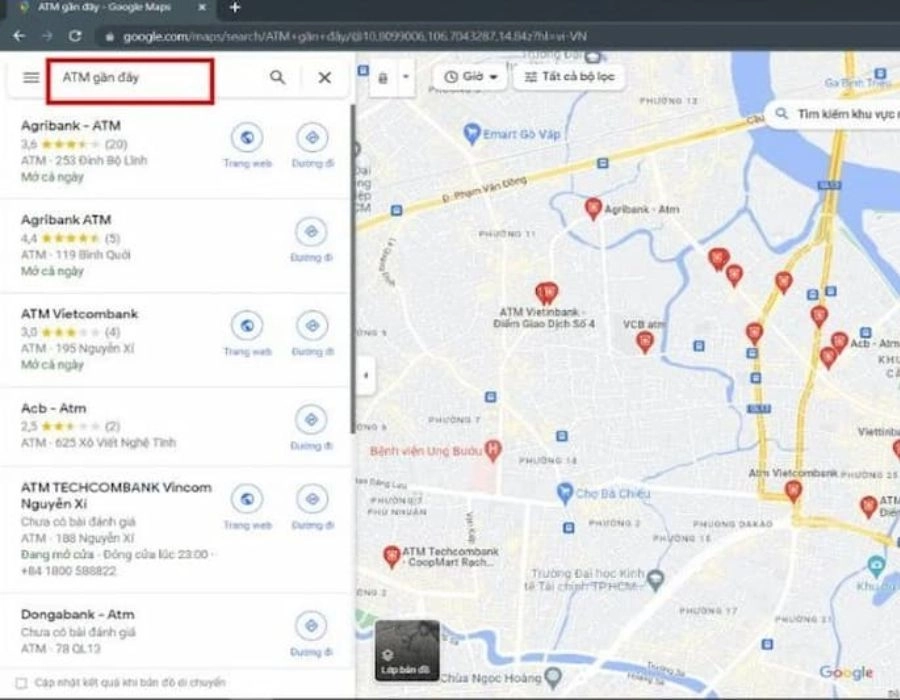Screen dimensions: 900x700
Task: Click the search magnifier icon
Action: 278,77
